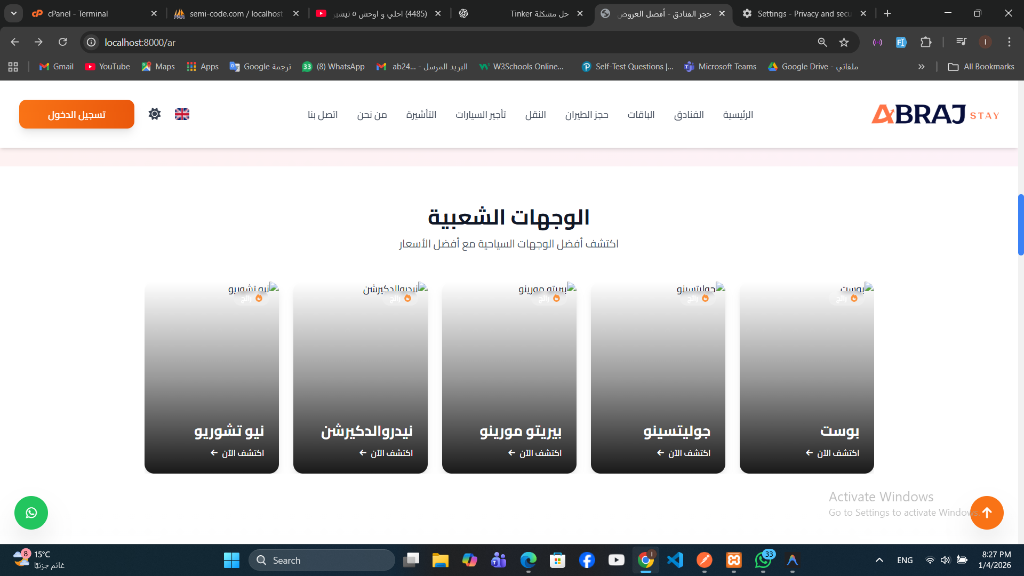Open the Maps bookmark
This screenshot has height=576, width=1024.
[x=158, y=67]
